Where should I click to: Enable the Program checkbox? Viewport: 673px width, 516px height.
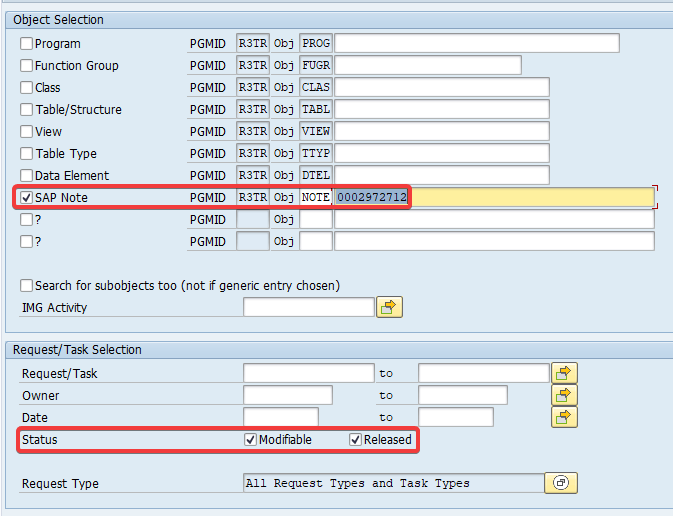pos(27,44)
